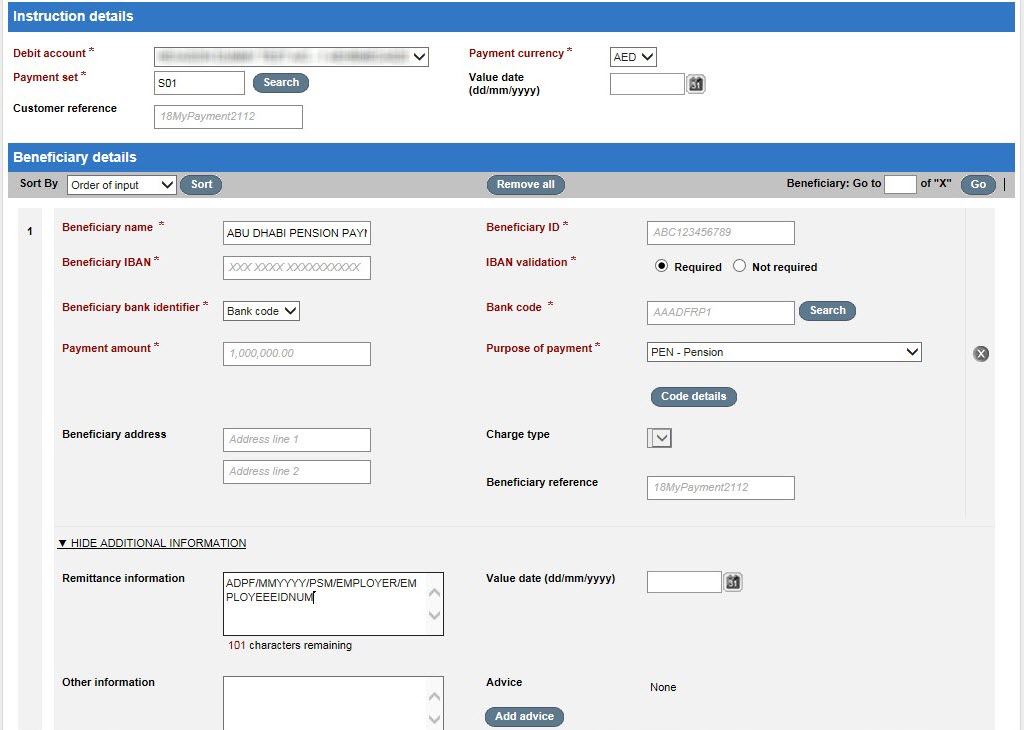Click Add advice under the Advice section
This screenshot has height=730, width=1024.
pos(524,716)
